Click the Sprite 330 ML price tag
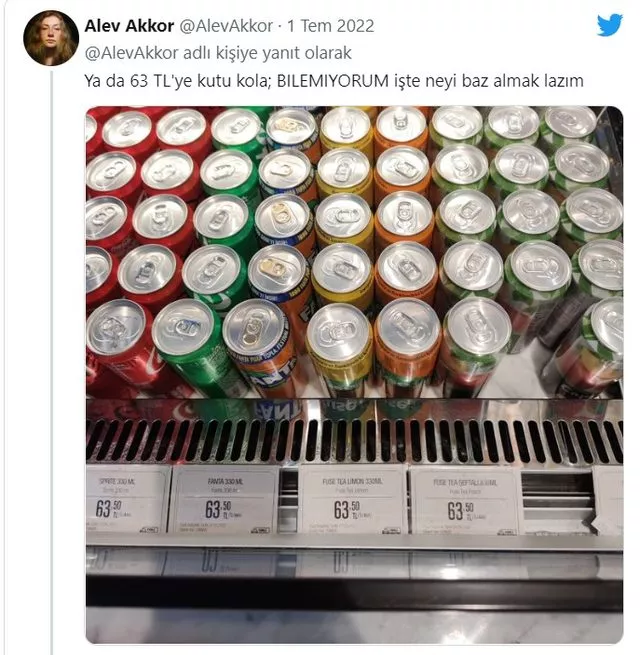Viewport: 640px width, 655px height. pyautogui.click(x=127, y=500)
